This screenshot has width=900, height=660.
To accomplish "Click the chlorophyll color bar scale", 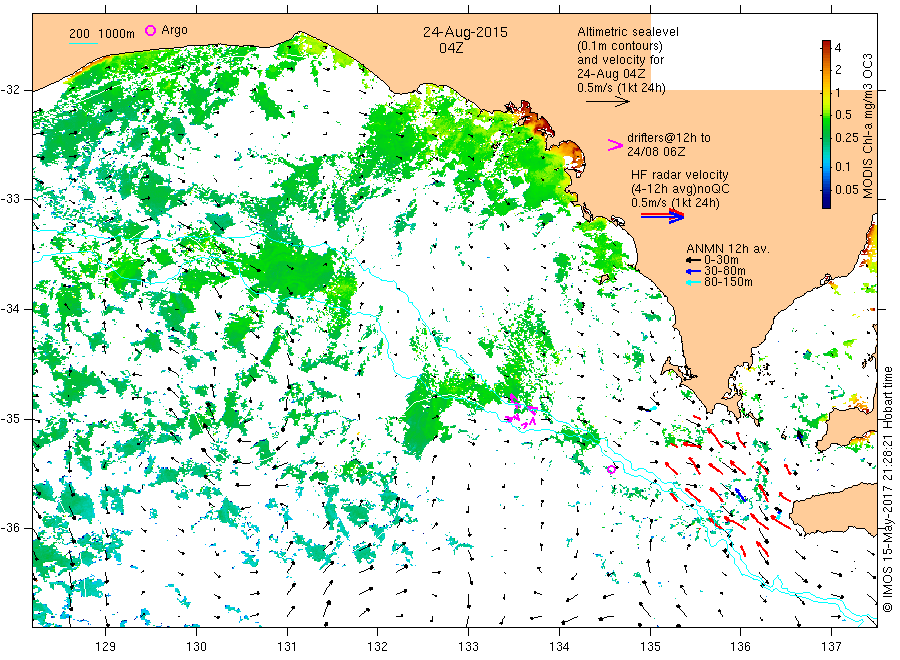I will pos(826,124).
